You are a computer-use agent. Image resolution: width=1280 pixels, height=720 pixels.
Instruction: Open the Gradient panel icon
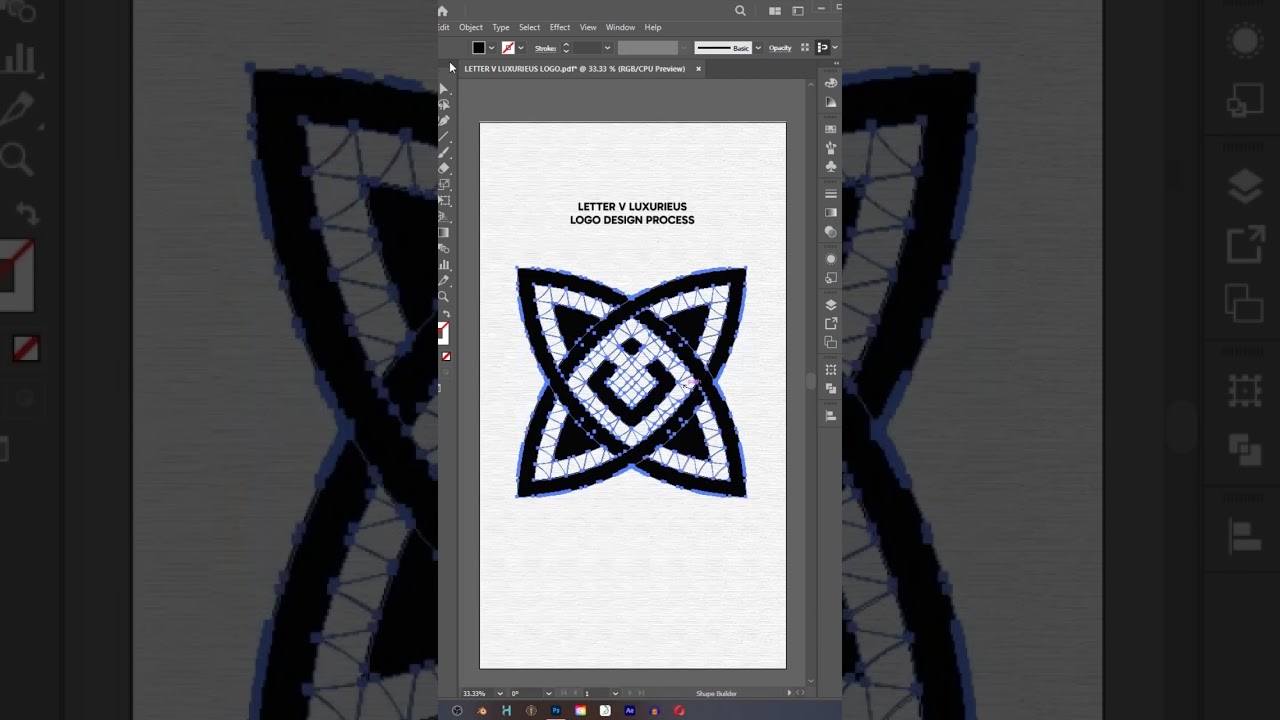click(831, 212)
